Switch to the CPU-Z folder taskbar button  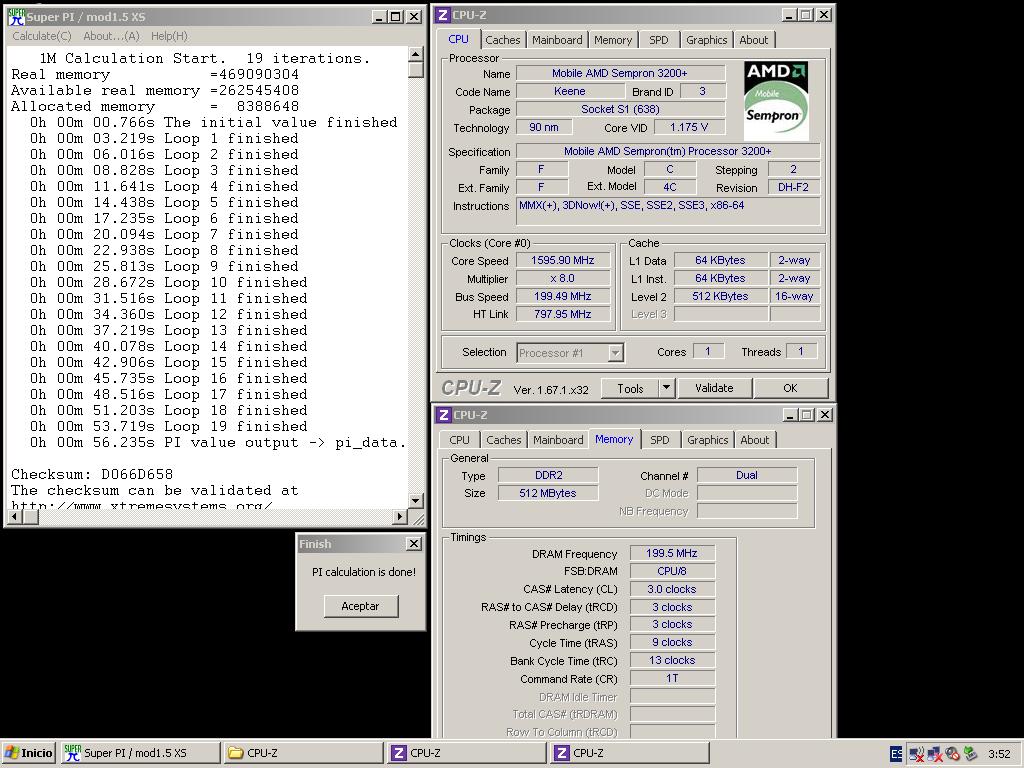[303, 753]
